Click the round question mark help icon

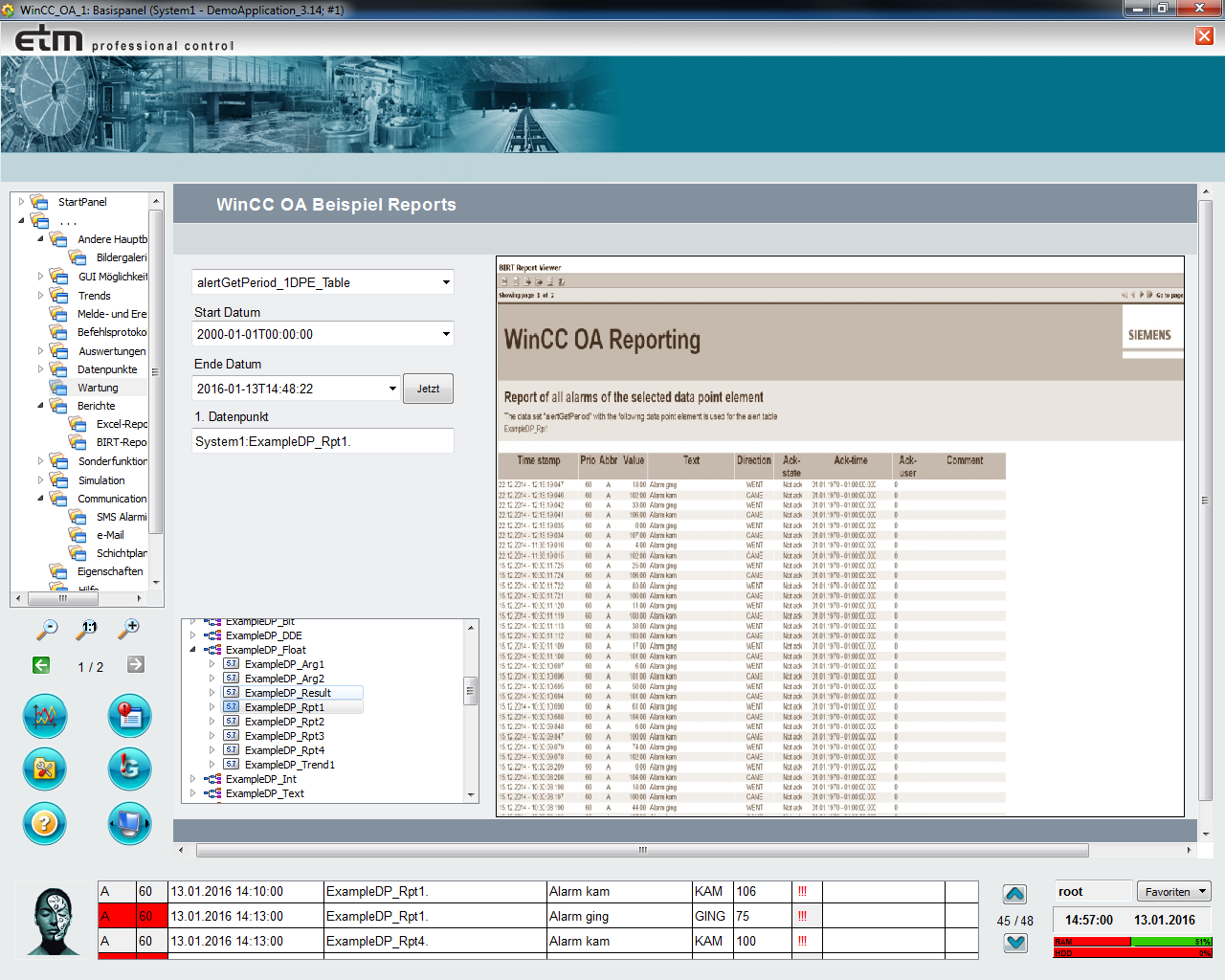click(45, 823)
